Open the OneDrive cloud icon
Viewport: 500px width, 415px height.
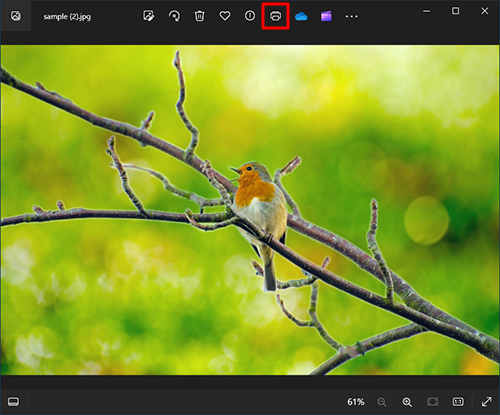point(301,16)
